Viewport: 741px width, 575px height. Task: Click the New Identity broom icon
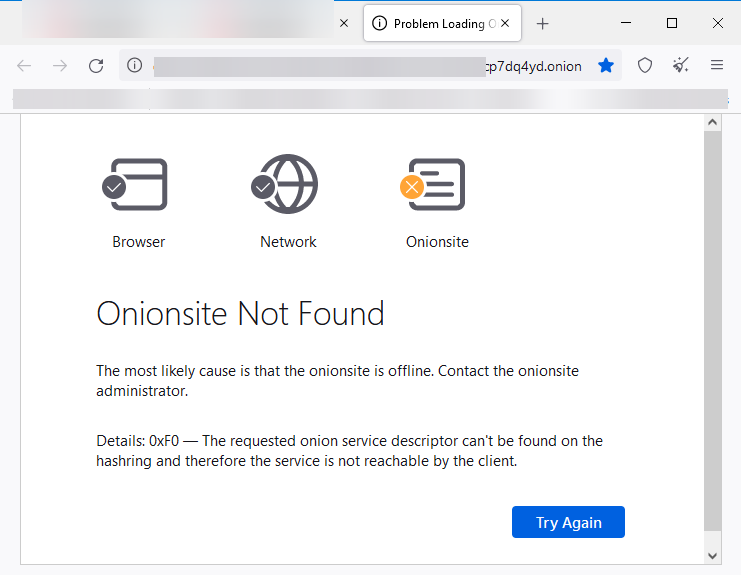coord(681,66)
